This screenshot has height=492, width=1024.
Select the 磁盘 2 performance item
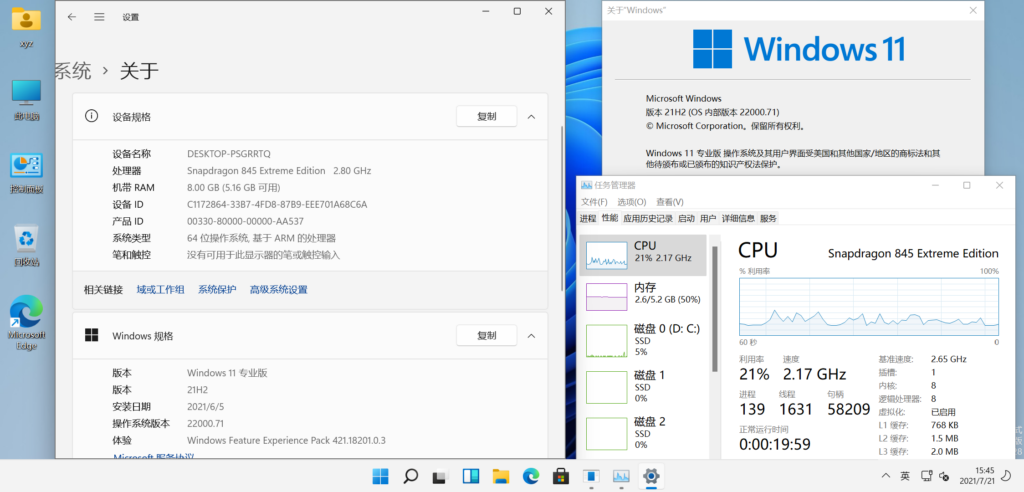pos(643,433)
